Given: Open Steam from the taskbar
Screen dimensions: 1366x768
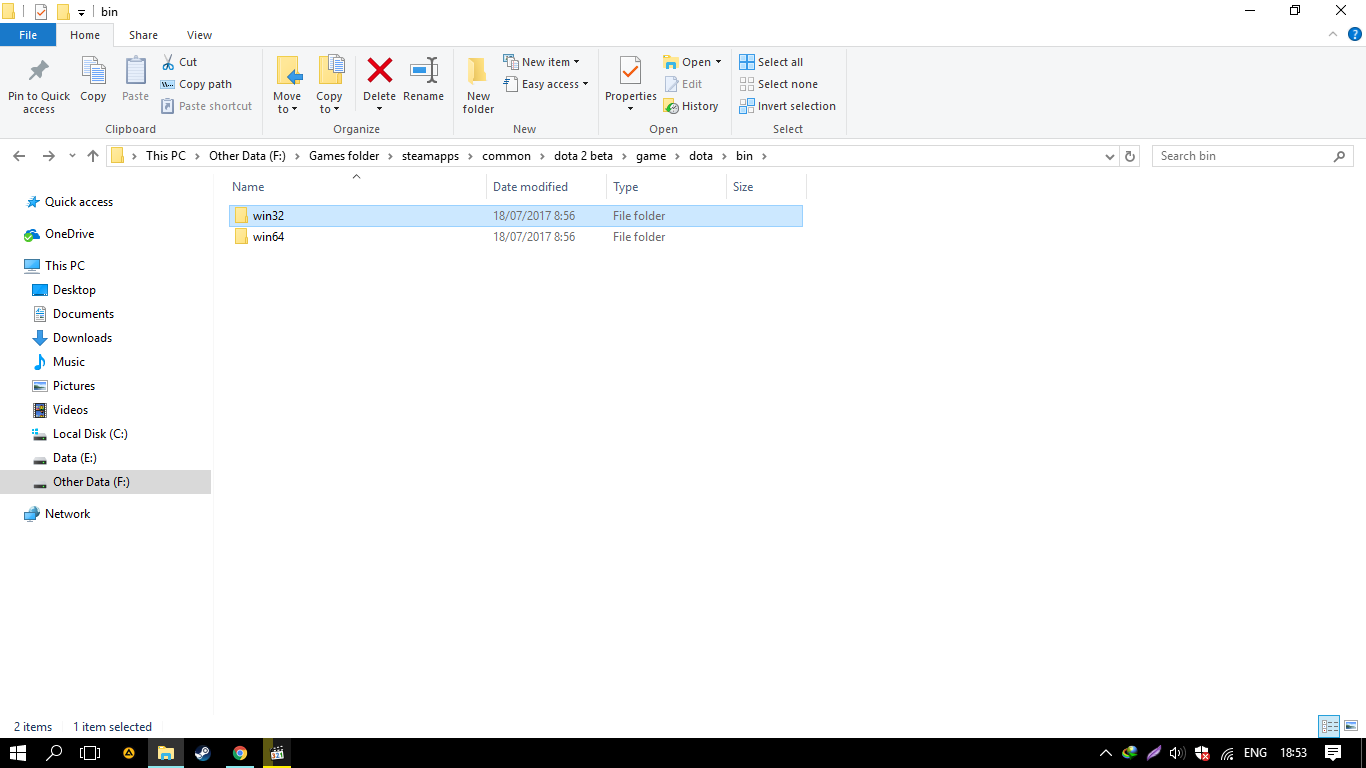Looking at the screenshot, I should 202,753.
